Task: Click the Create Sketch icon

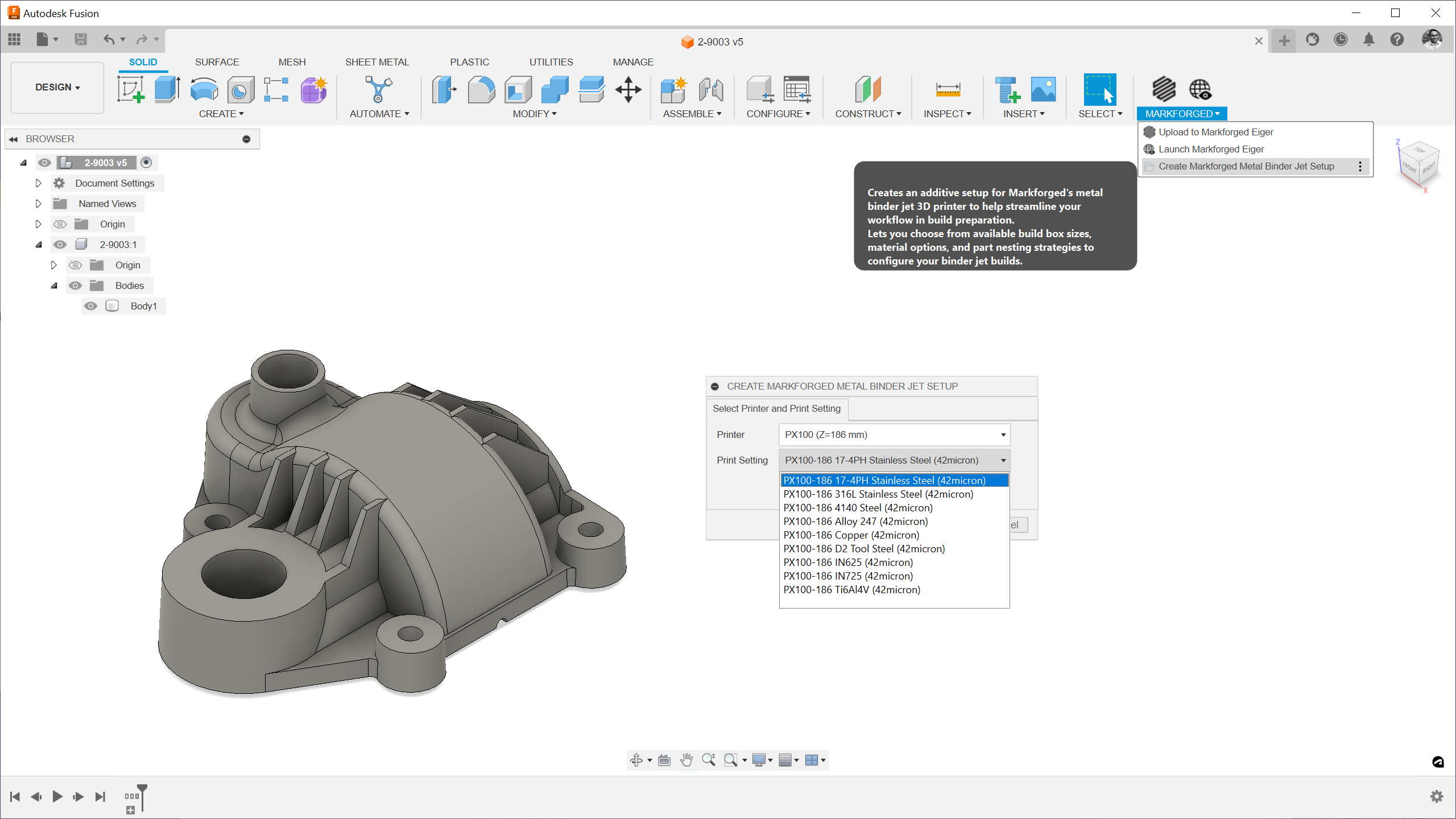Action: coord(130,90)
